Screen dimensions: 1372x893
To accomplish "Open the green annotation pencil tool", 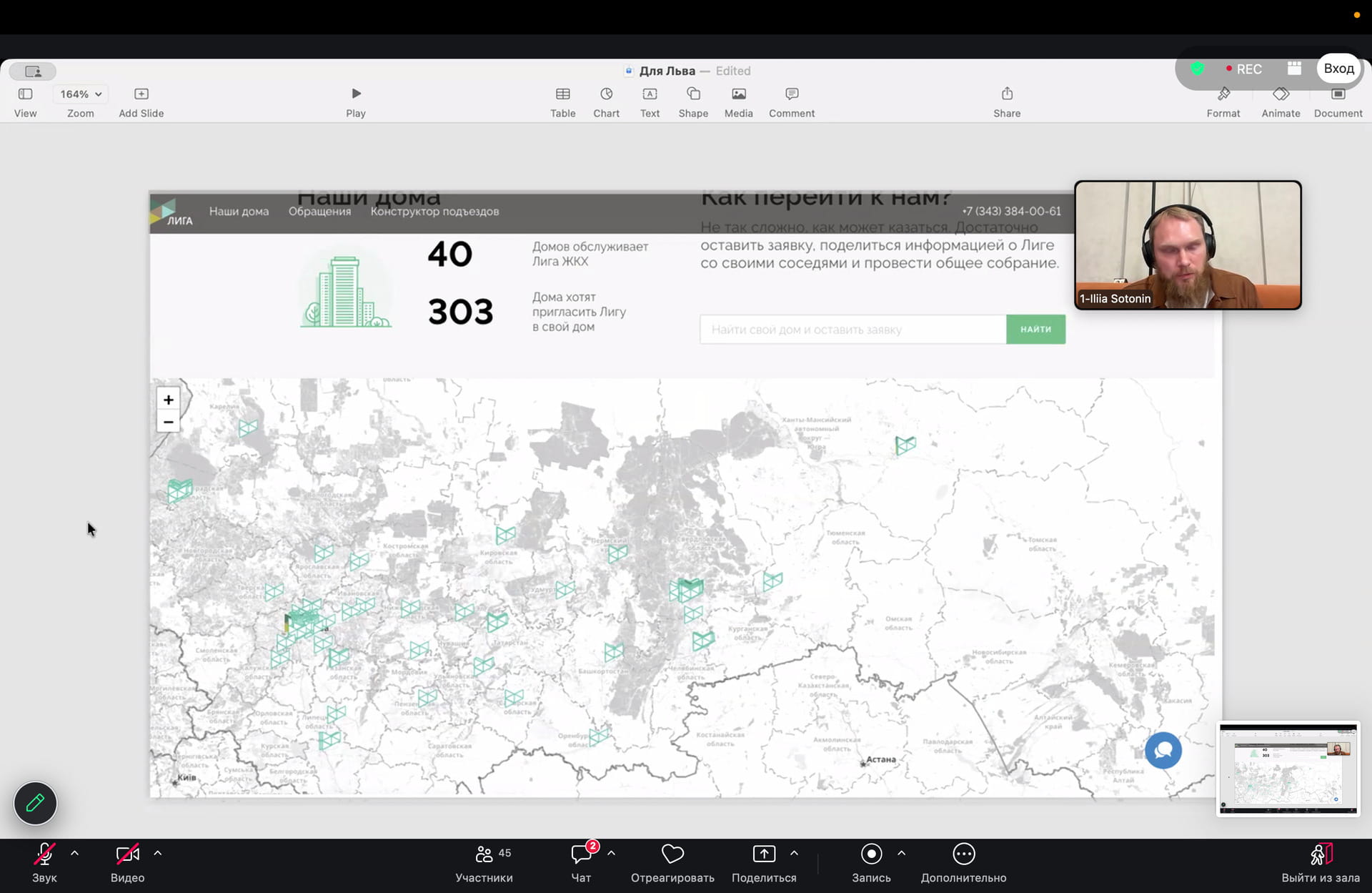I will point(35,803).
